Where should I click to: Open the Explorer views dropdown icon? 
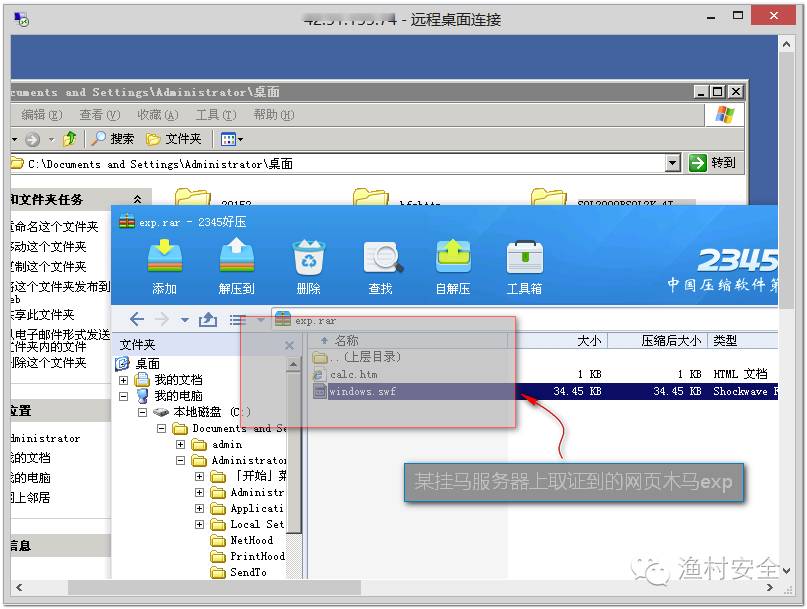click(231, 139)
